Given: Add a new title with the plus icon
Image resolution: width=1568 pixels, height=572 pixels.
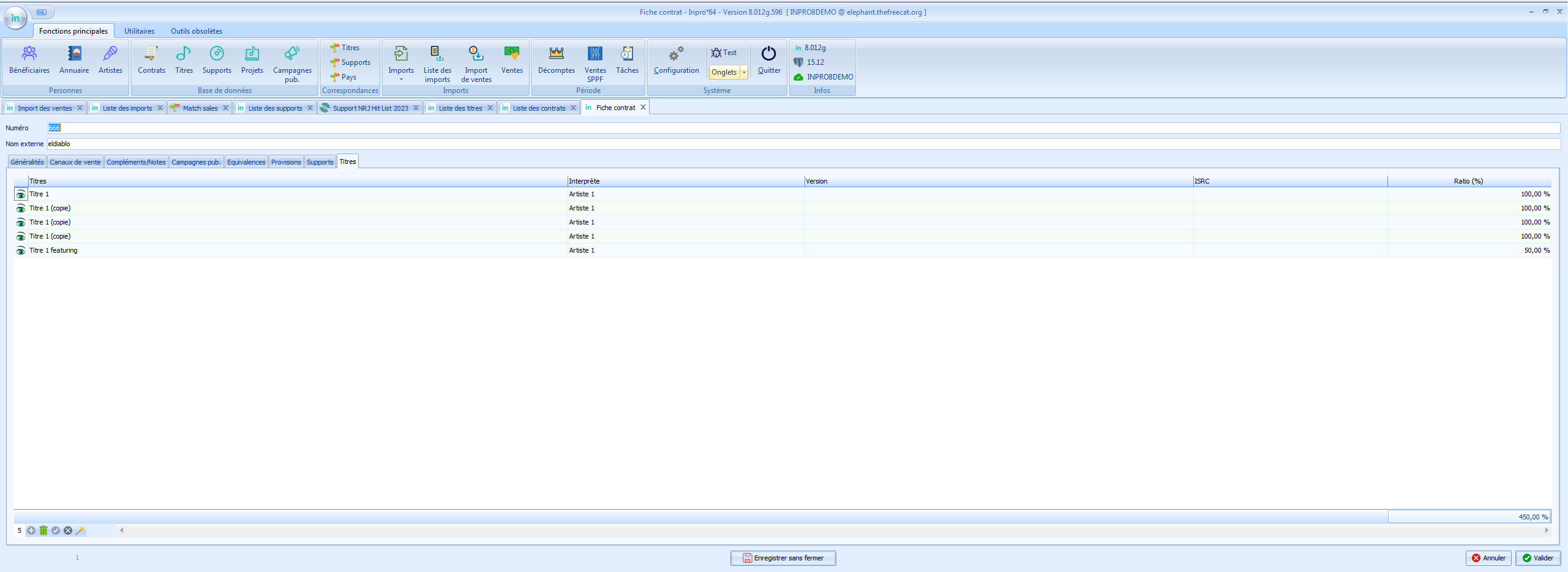Looking at the screenshot, I should pos(31,530).
